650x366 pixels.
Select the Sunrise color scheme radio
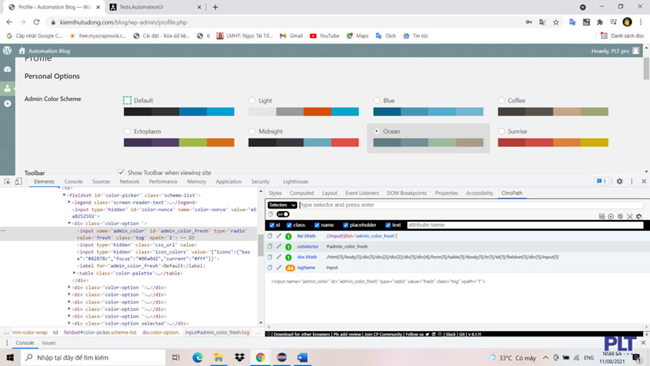[501, 131]
